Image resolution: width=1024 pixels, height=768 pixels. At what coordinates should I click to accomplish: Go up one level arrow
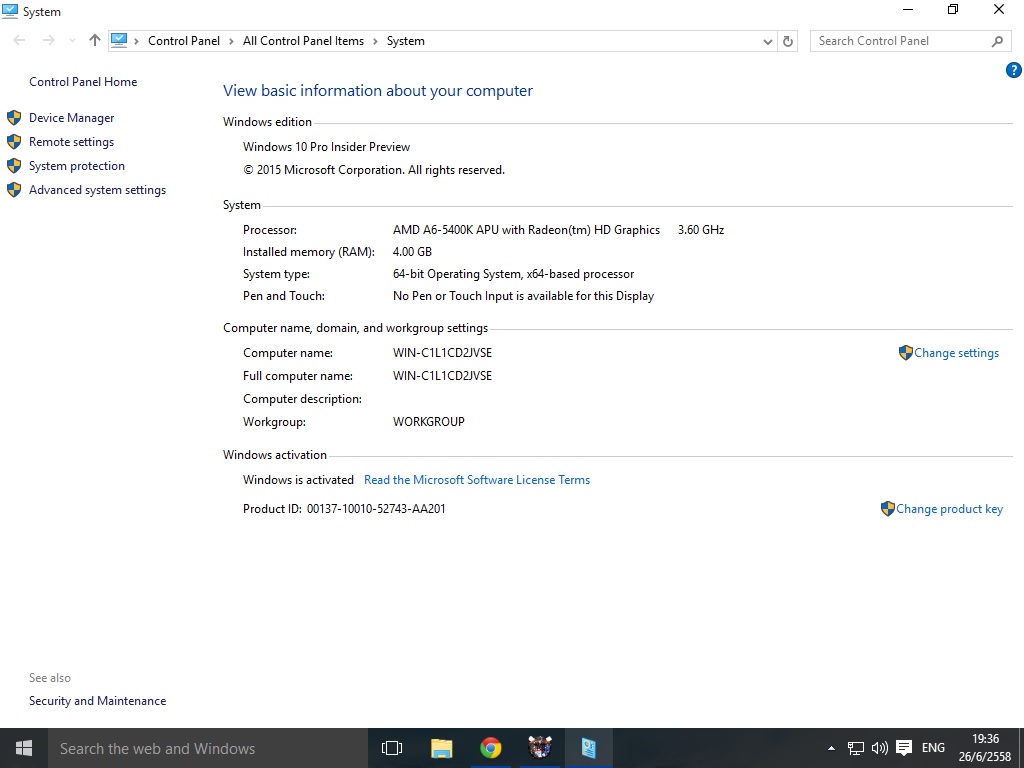point(95,40)
